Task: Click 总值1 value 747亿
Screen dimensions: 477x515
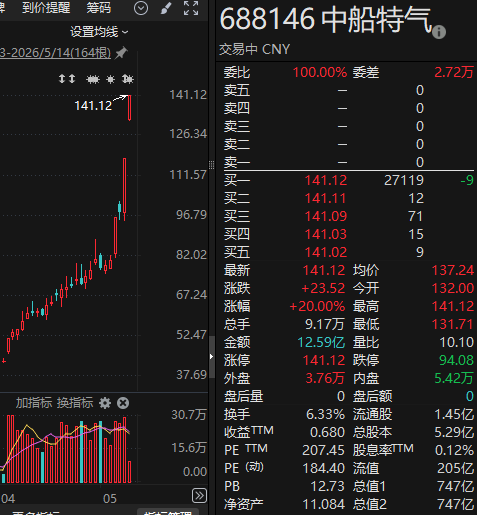Action: 455,486
